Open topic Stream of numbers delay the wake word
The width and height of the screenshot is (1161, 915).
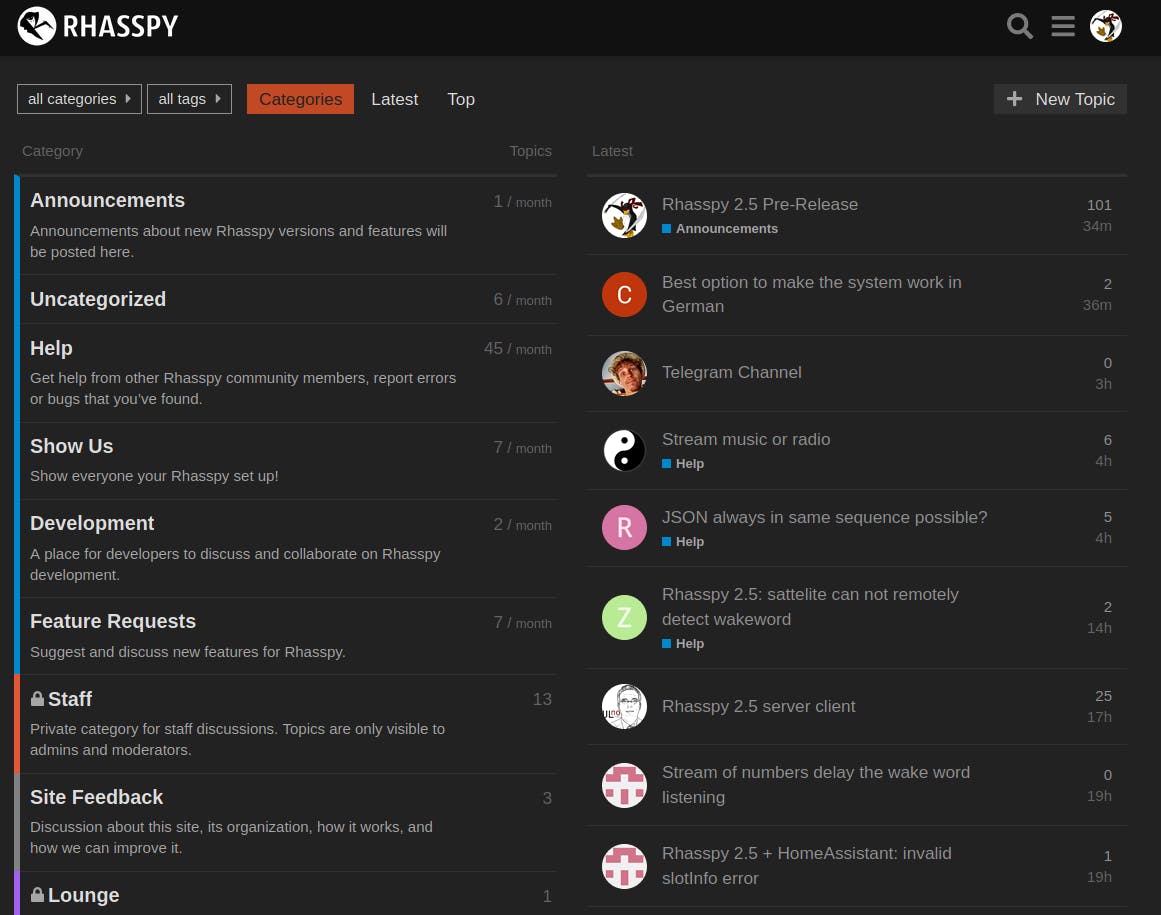click(815, 785)
